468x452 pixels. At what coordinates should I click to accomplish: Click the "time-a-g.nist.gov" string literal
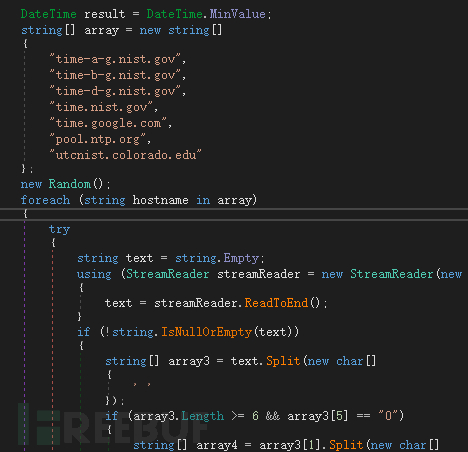[115, 59]
